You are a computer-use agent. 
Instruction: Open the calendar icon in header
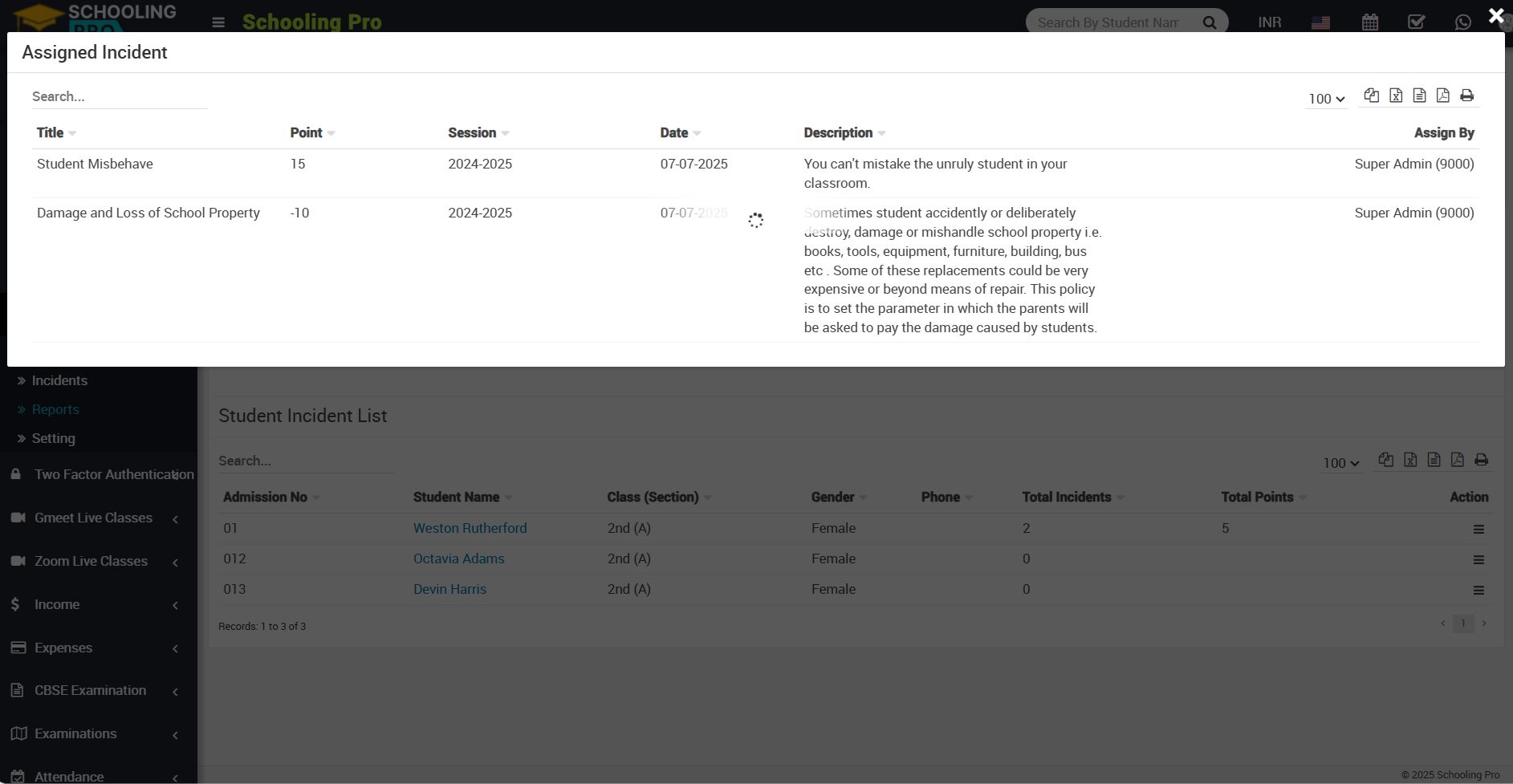[x=1370, y=22]
